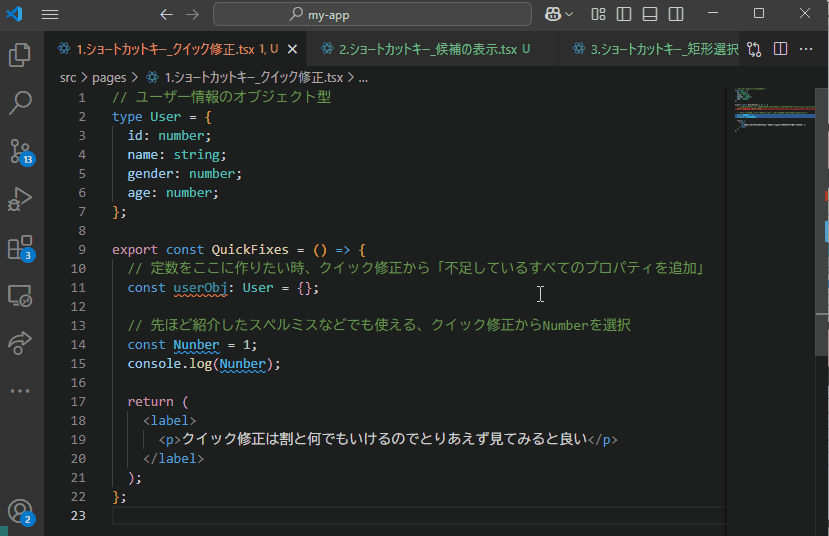Screen dimensions: 829x536
Task: Open the Accounts menu
Action: 21,512
